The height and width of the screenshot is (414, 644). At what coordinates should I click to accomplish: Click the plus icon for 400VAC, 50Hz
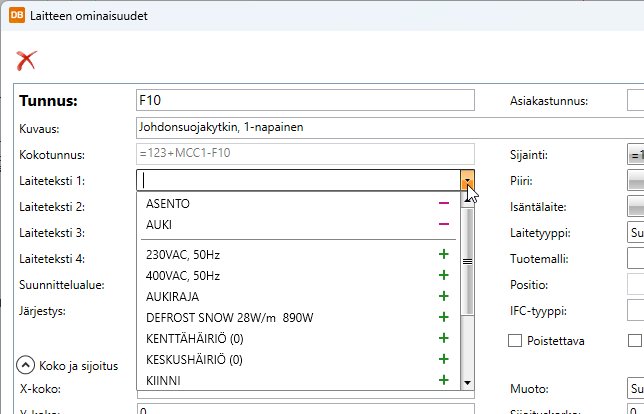pyautogui.click(x=443, y=275)
